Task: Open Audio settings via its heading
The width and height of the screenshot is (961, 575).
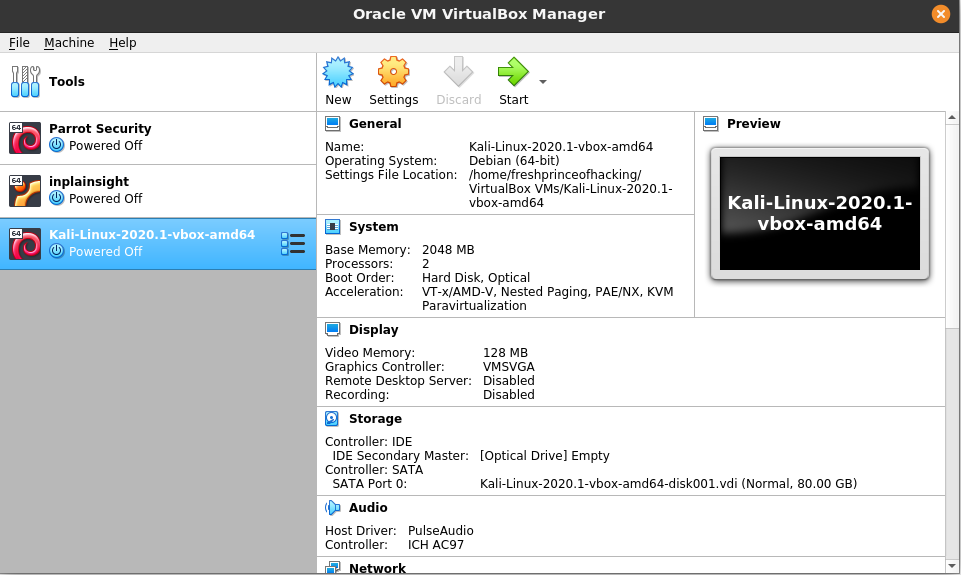Action: click(x=368, y=508)
